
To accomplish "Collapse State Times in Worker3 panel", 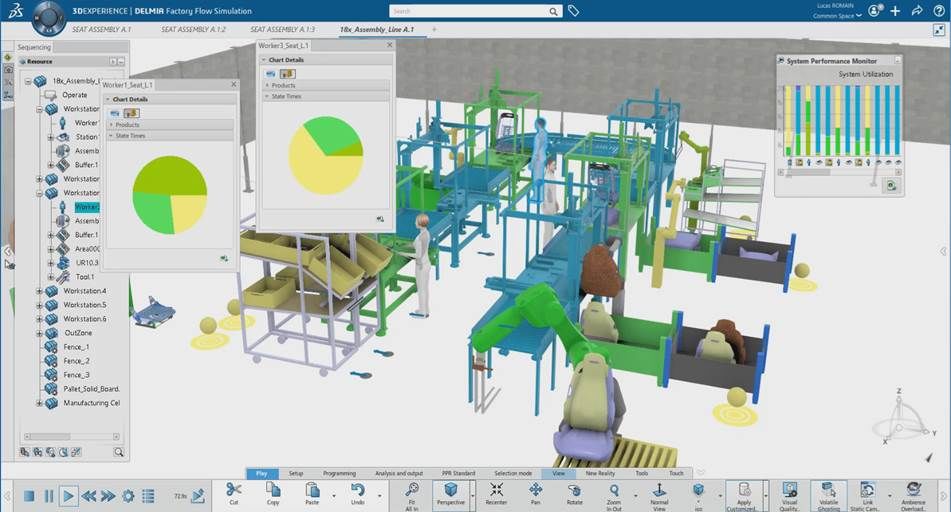I will tap(267, 96).
